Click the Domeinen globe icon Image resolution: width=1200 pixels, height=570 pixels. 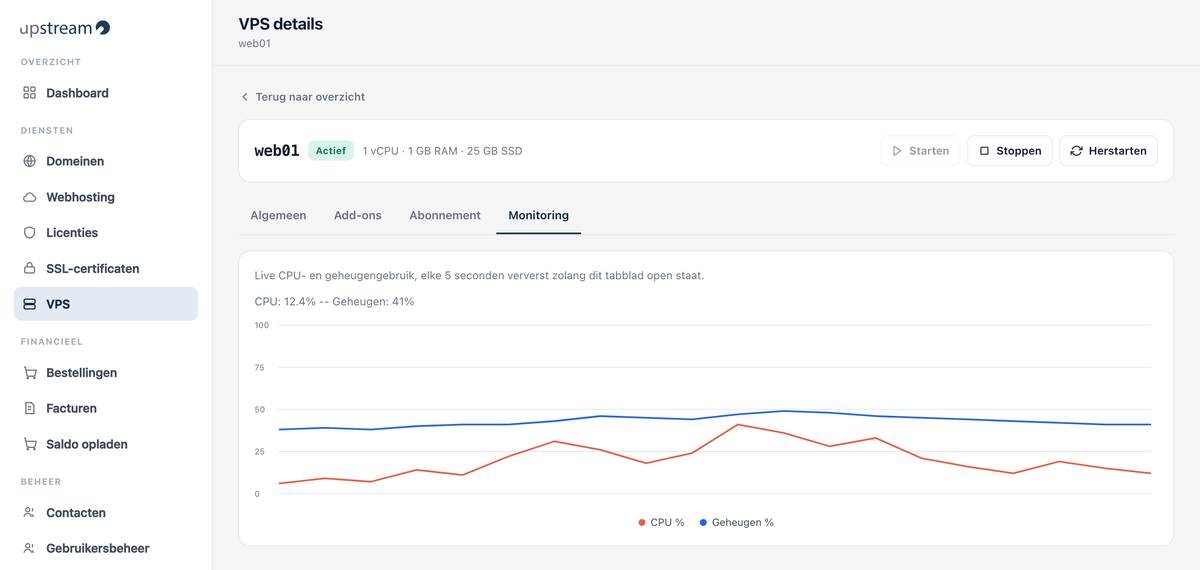(29, 161)
